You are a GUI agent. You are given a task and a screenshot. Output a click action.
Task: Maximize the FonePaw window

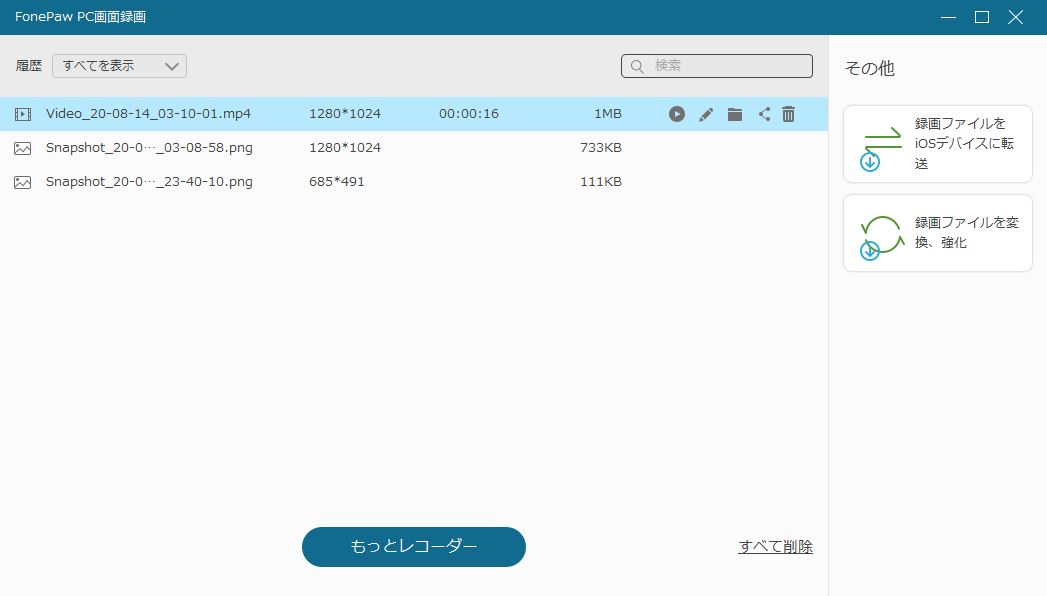(982, 17)
